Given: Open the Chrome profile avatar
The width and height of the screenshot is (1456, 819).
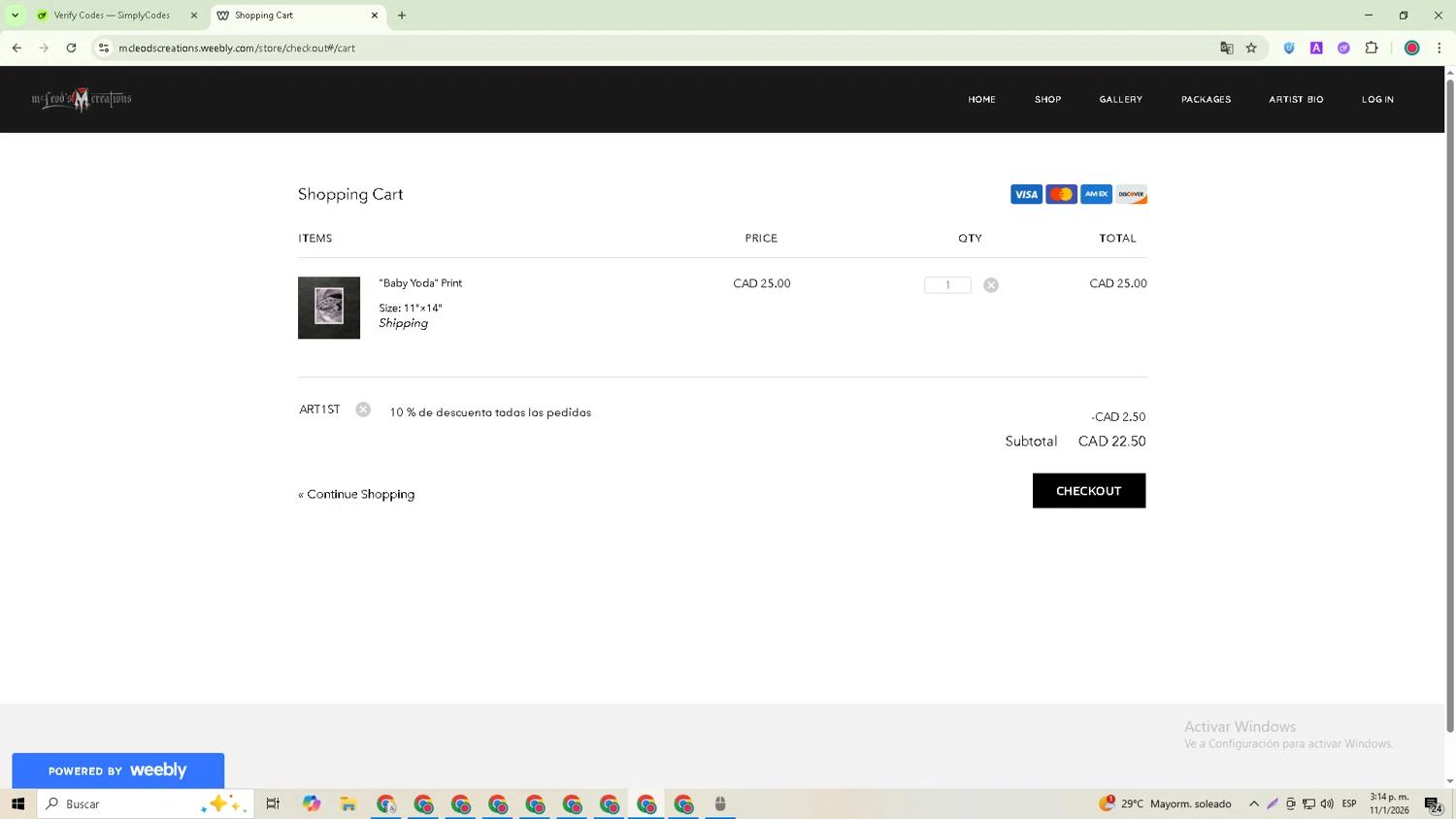Looking at the screenshot, I should pyautogui.click(x=1412, y=48).
